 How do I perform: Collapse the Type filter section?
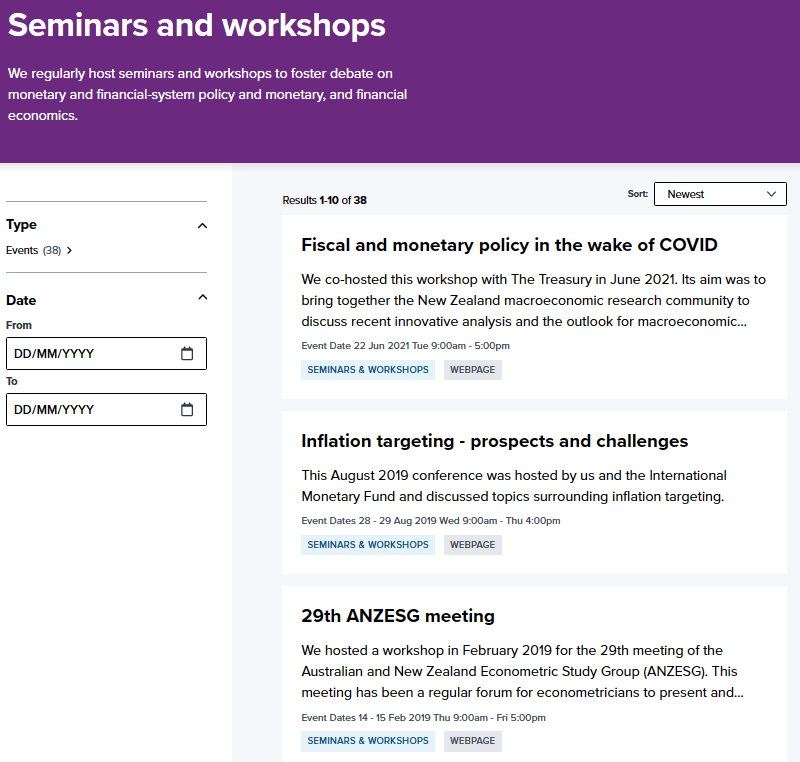202,225
